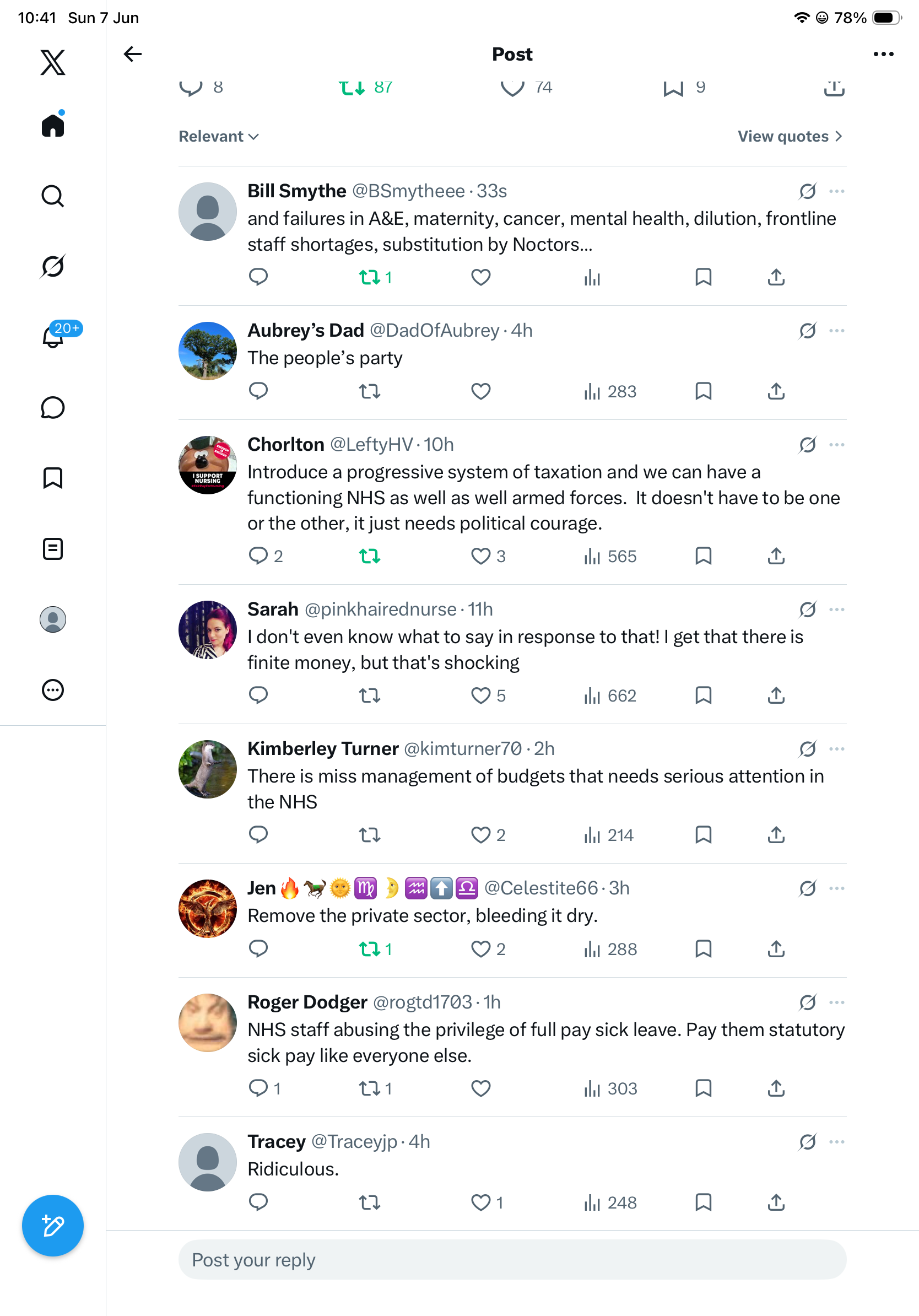
Task: Open the Messages icon in the sidebar
Action: point(53,407)
